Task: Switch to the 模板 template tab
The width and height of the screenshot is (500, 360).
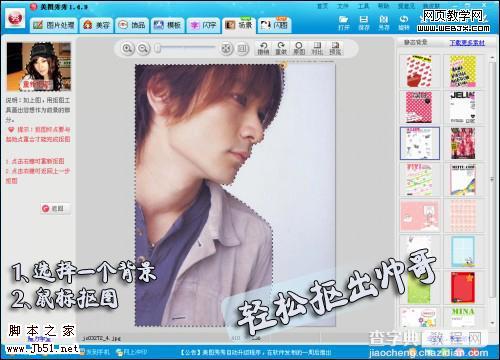Action: pos(168,25)
